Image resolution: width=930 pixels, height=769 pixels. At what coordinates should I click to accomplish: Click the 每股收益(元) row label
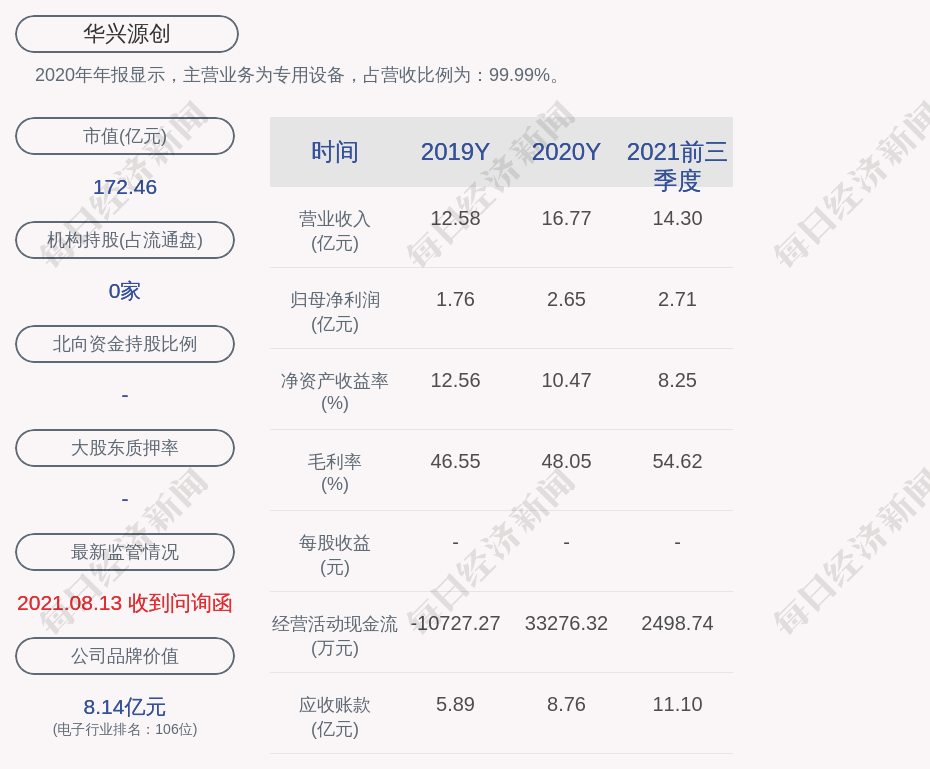point(335,555)
